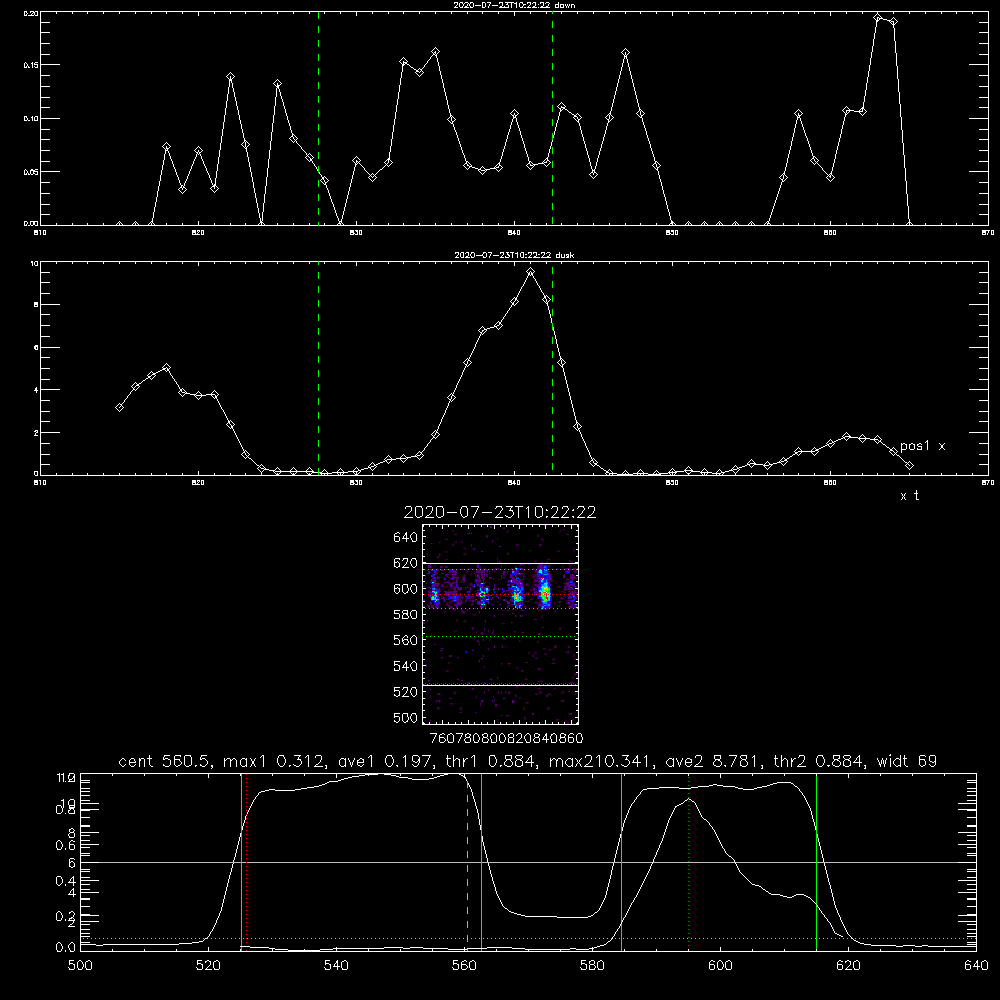
Task: Click the green dashed line near 842 in dawn plot
Action: (552, 118)
